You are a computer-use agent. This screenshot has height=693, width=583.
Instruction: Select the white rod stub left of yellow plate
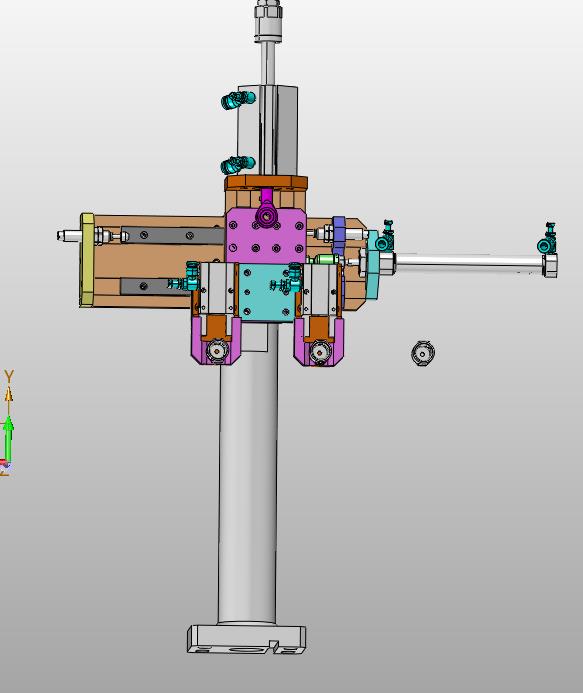click(69, 235)
